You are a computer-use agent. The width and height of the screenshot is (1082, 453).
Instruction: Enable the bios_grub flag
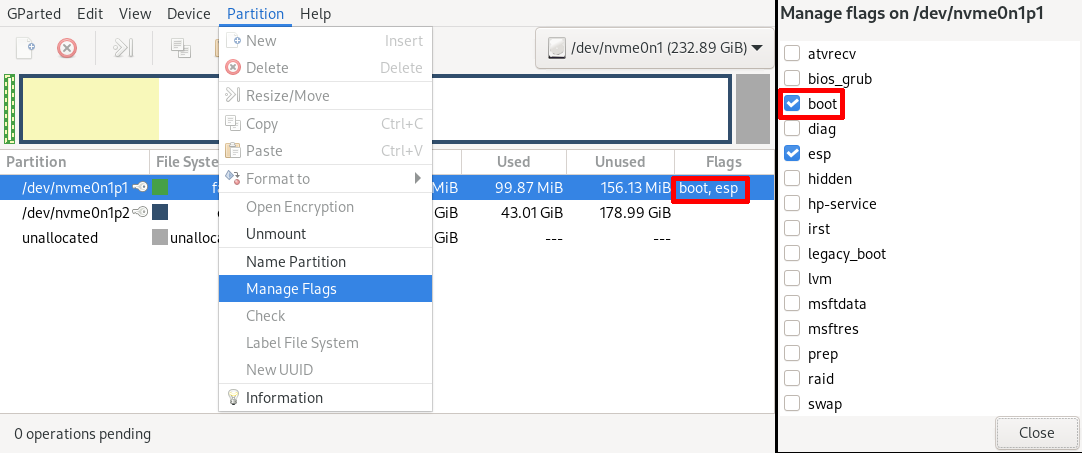coord(792,79)
